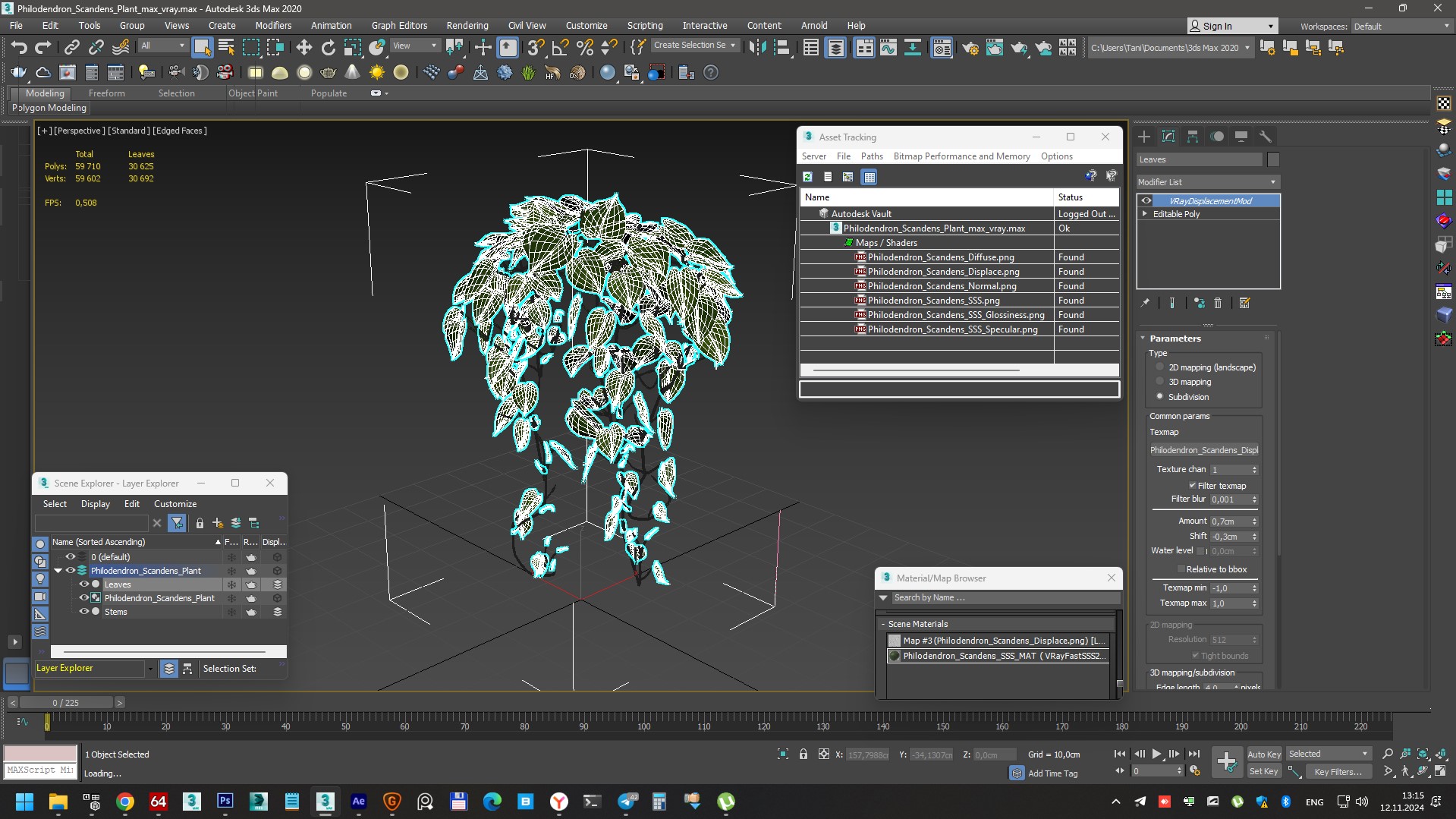
Task: Open Chrome from Windows taskbar
Action: pyautogui.click(x=125, y=802)
